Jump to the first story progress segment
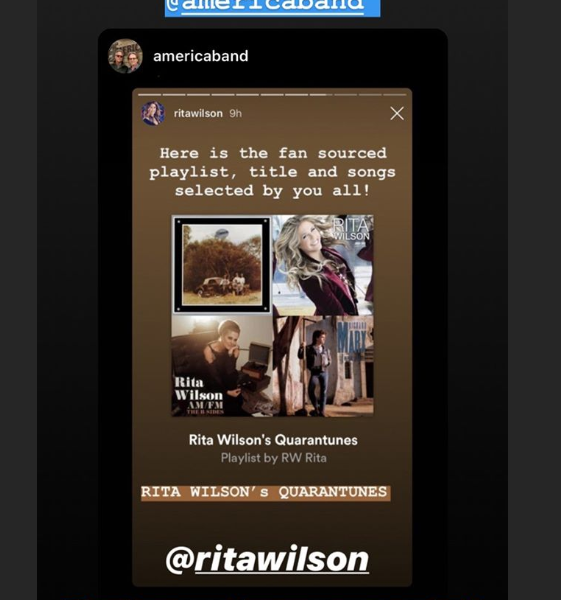The height and width of the screenshot is (600, 561). point(149,95)
